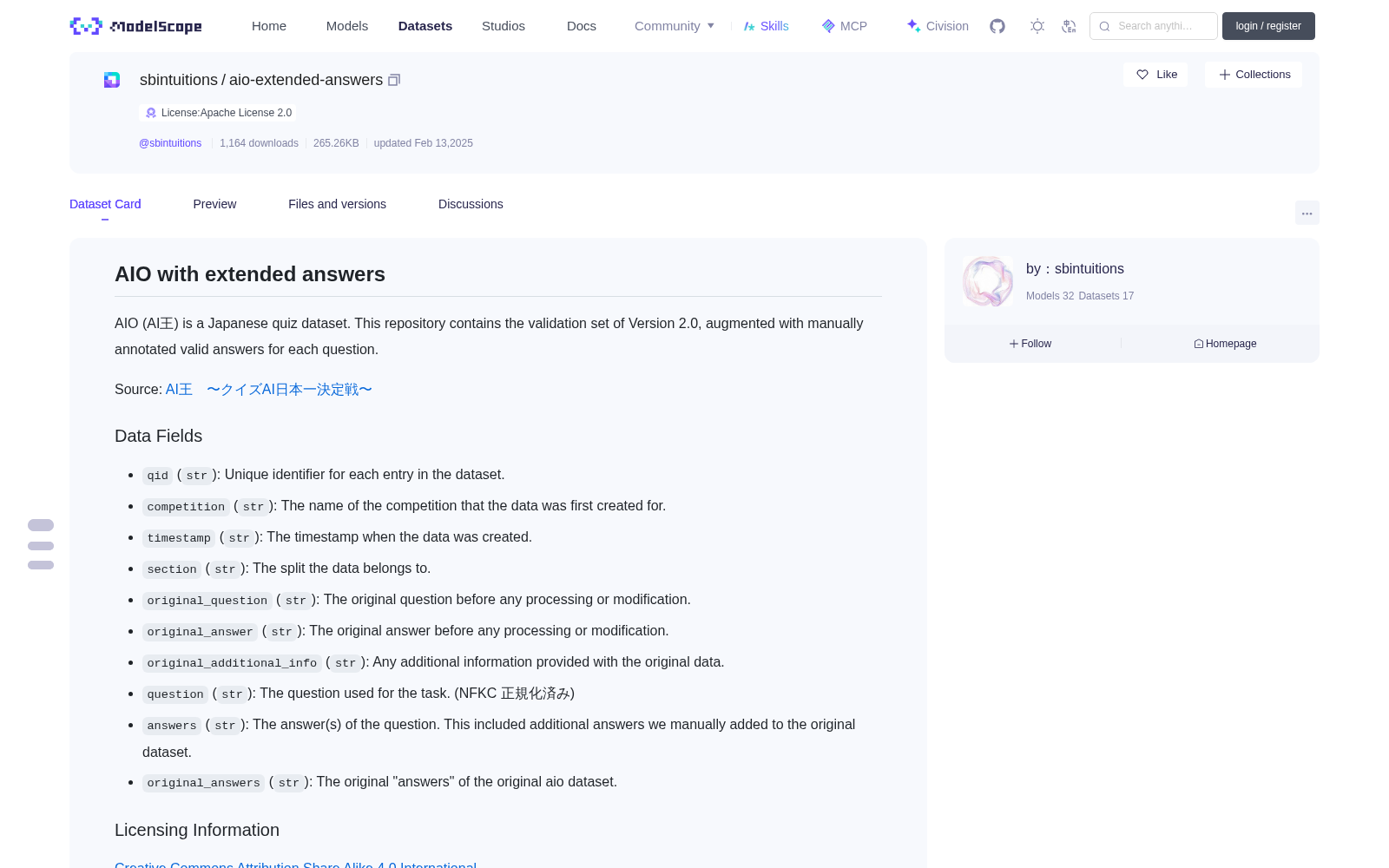Copy dataset name with copy icon
This screenshot has width=1389, height=868.
tap(394, 80)
